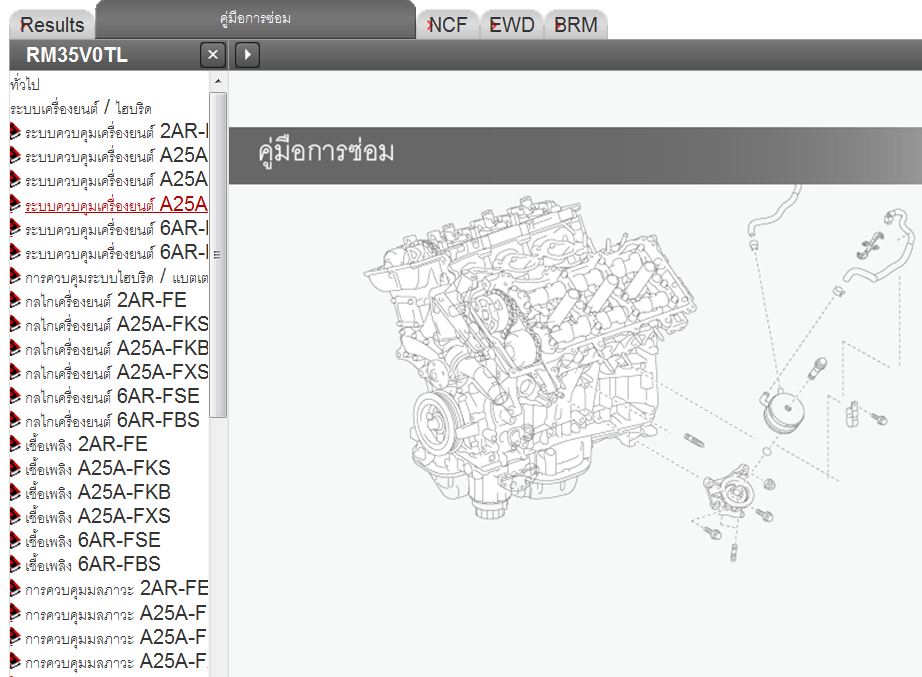
Task: Select the ระบบเครื่องยนต์ / ไฮบริด section heading
Action: tap(81, 108)
